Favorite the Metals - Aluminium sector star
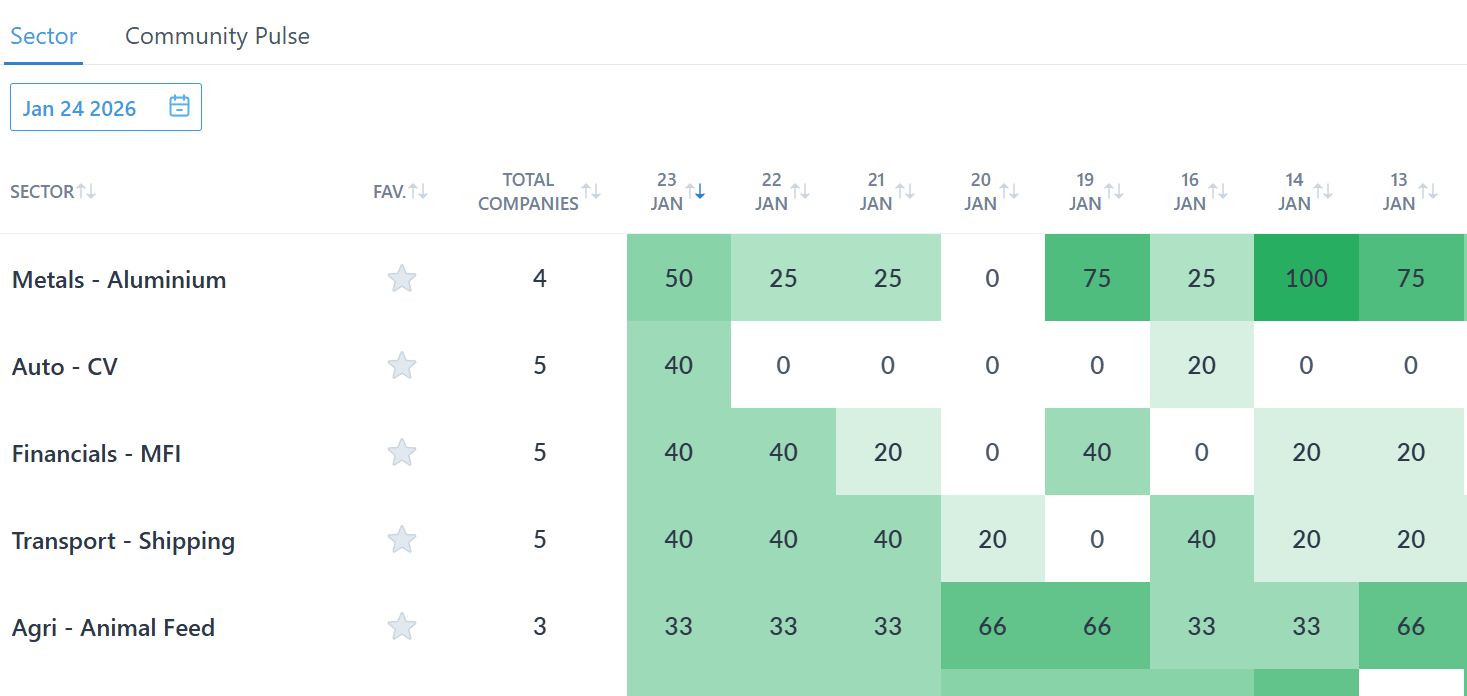1467x696 pixels. pos(401,279)
